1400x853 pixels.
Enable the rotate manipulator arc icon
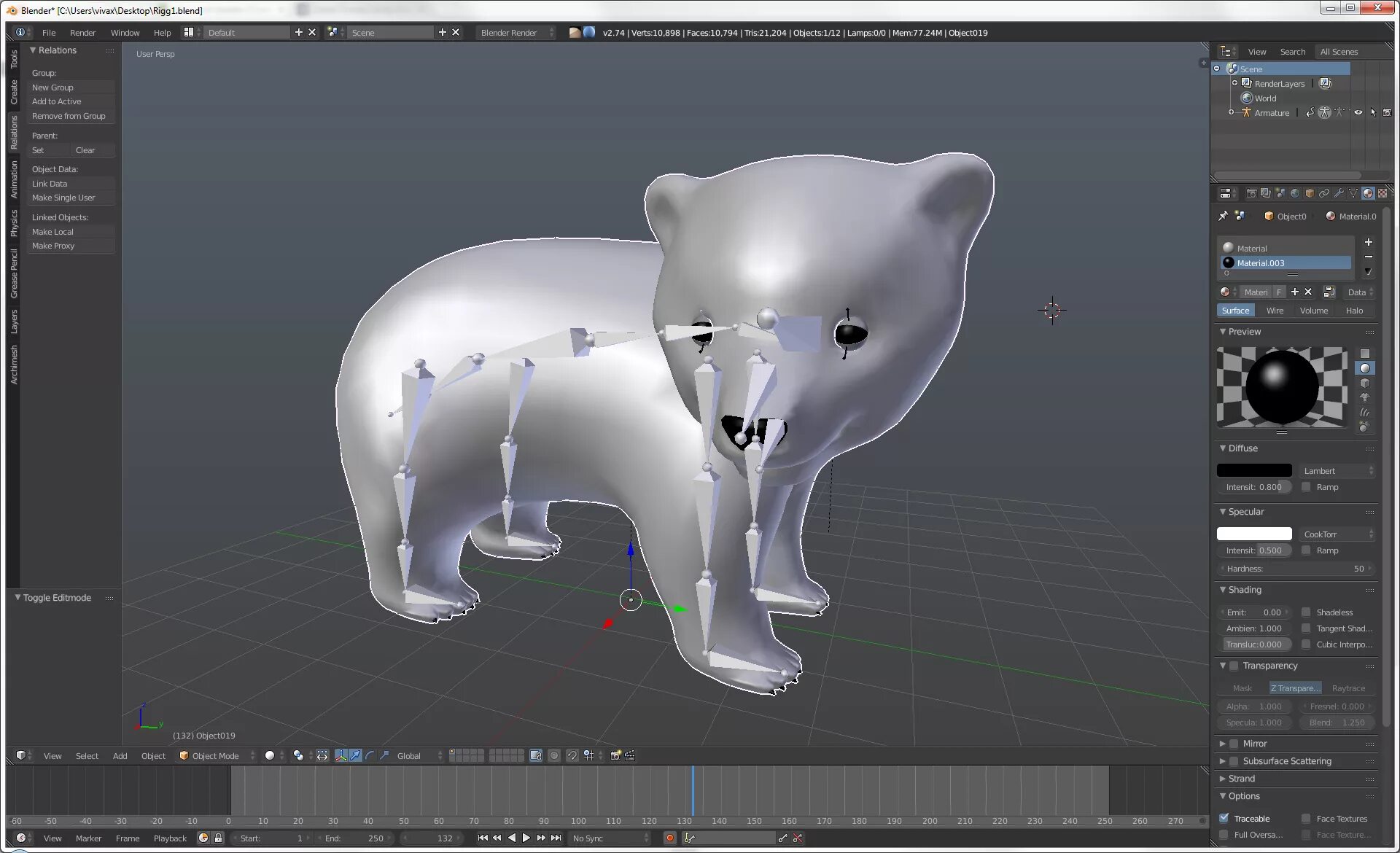(370, 755)
